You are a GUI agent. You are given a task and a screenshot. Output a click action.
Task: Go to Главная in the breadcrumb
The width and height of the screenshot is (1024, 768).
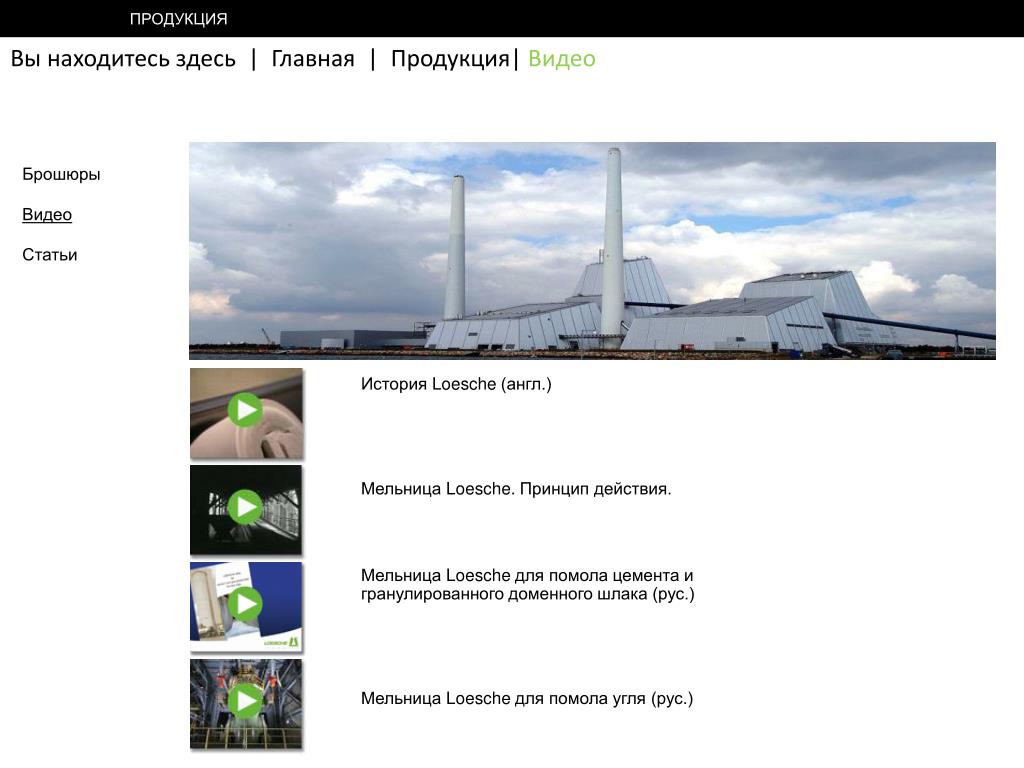(x=313, y=59)
